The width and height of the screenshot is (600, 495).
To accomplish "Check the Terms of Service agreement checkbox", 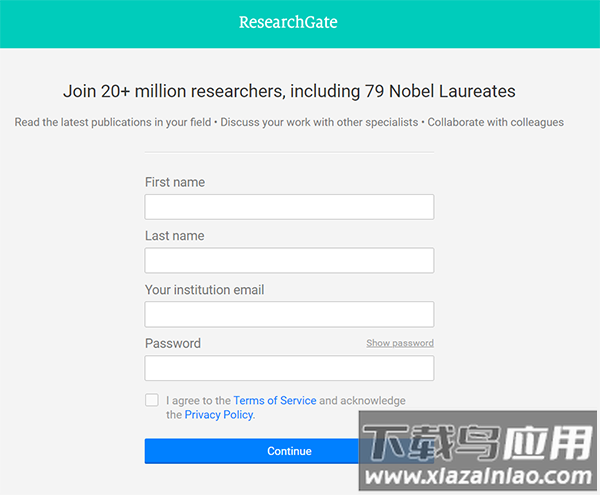I will click(152, 400).
